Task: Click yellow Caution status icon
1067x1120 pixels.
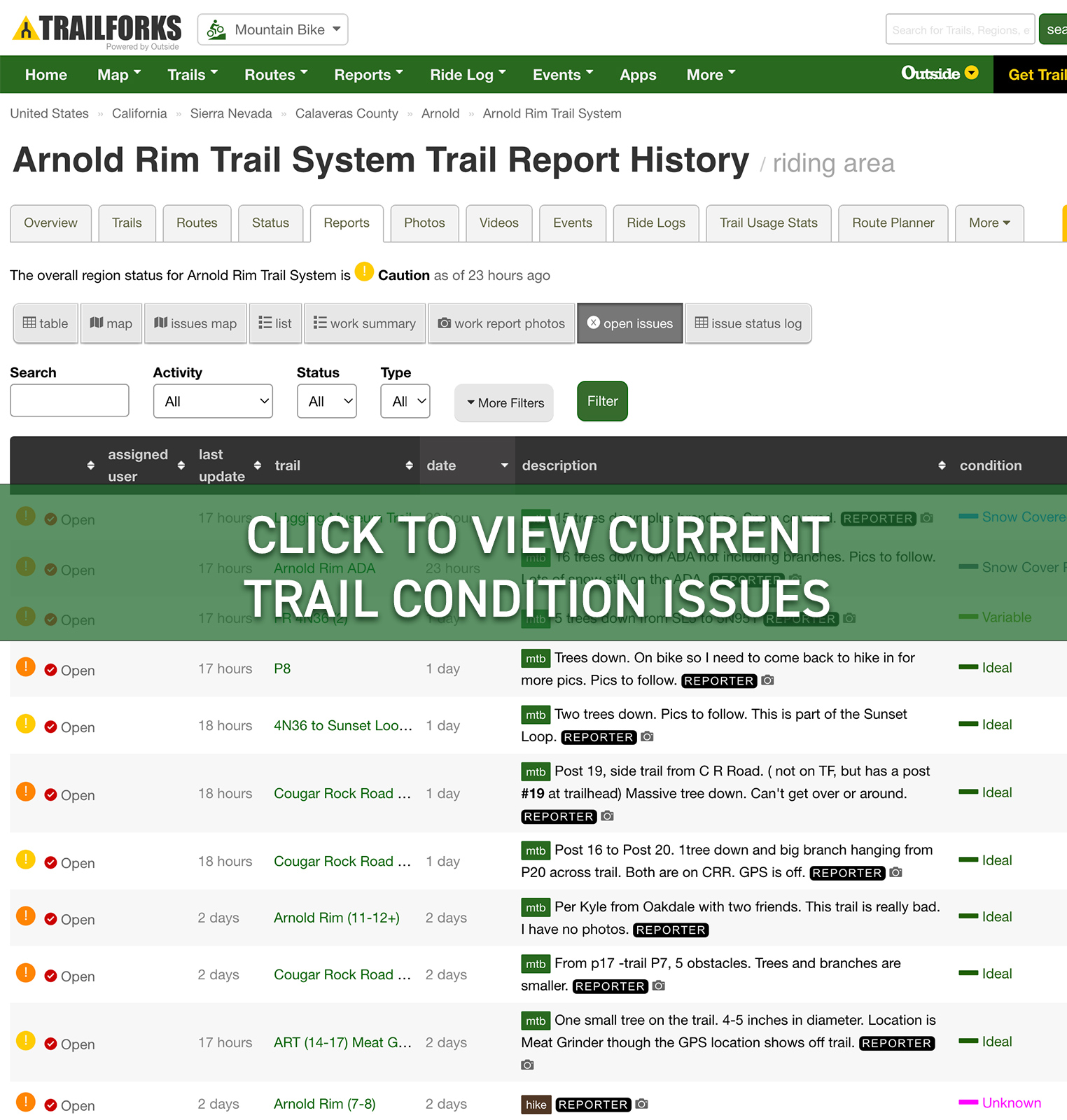Action: click(x=364, y=272)
